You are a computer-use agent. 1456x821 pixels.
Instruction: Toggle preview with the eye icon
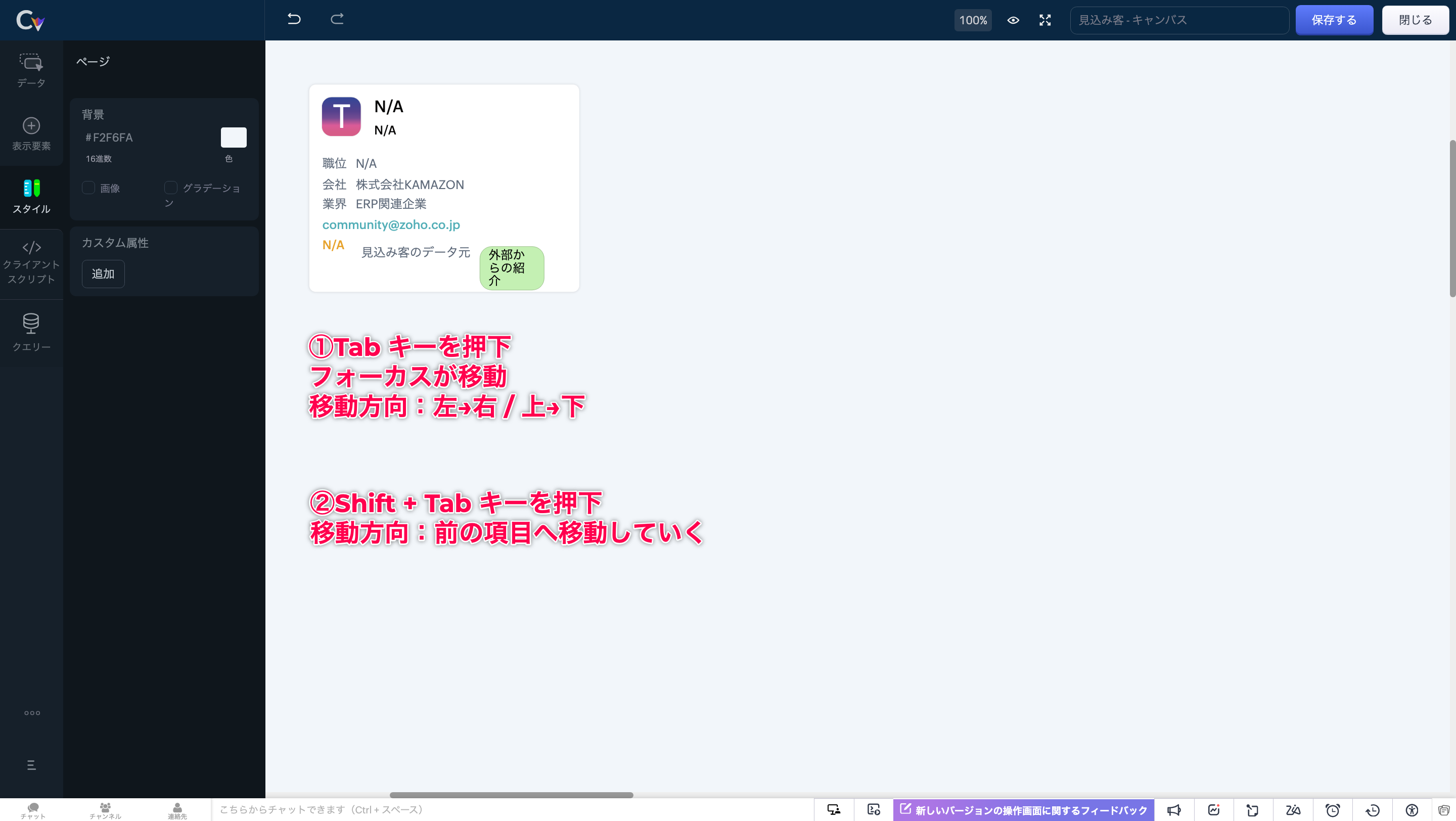click(1013, 20)
